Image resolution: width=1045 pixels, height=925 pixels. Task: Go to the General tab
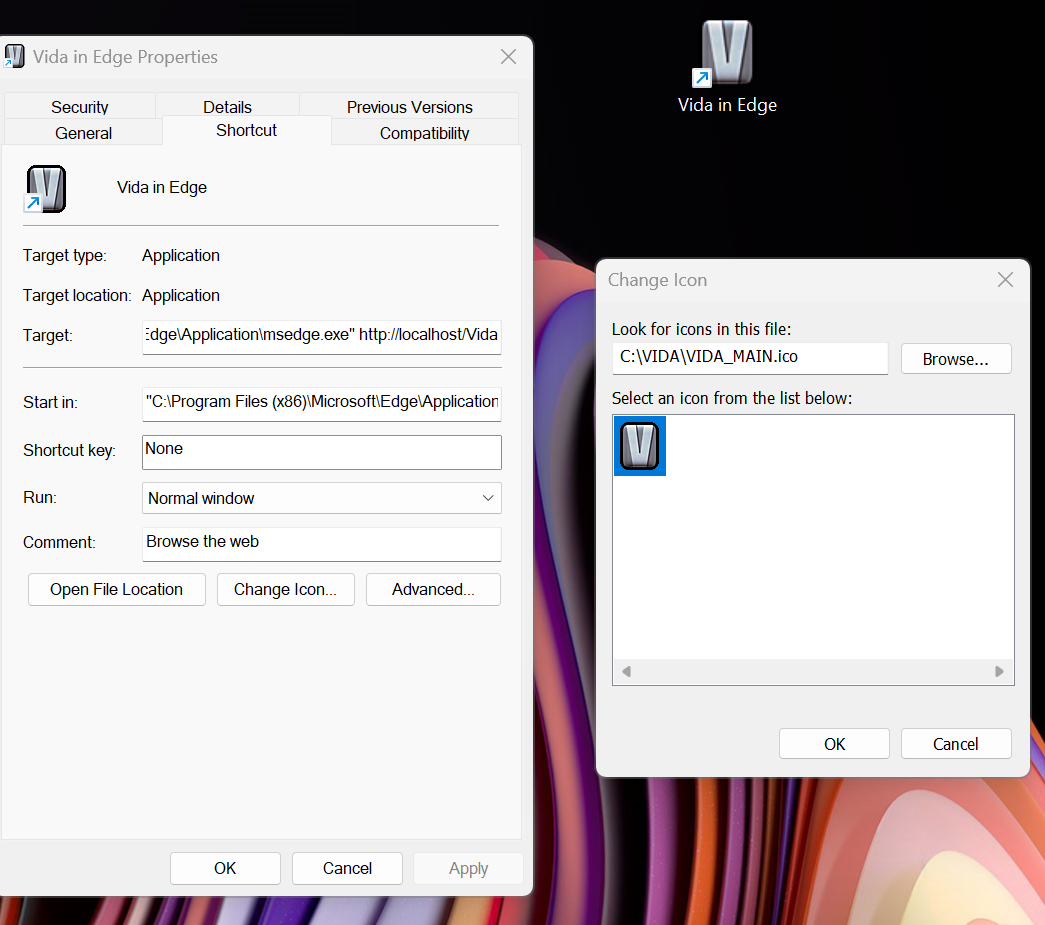(x=83, y=133)
